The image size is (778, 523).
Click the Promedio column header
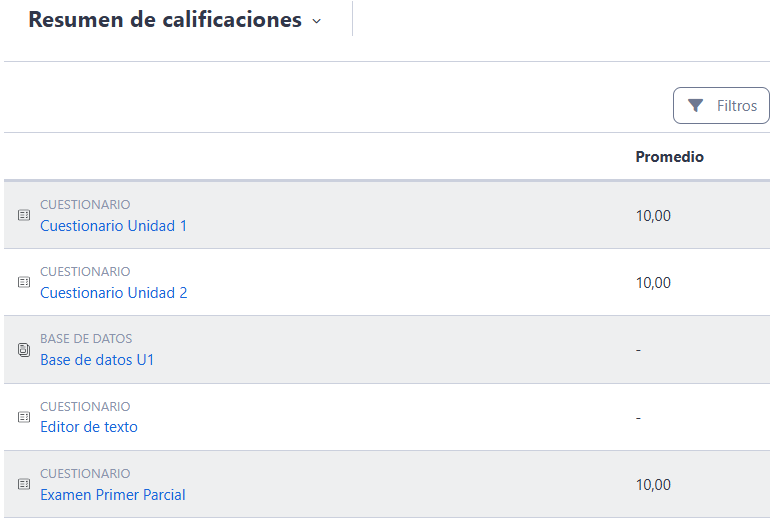point(669,157)
